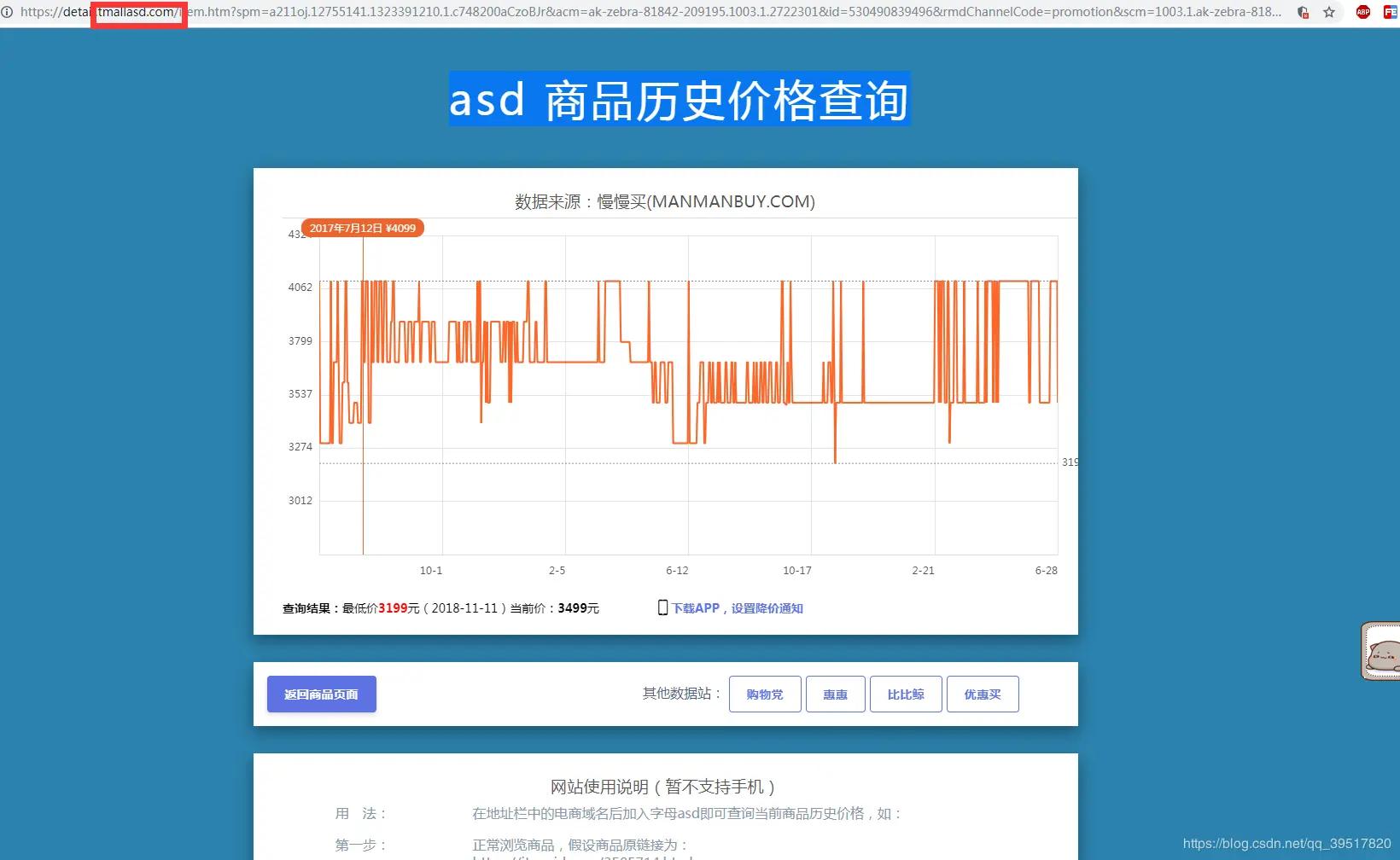Click the FE extension icon

coord(1390,12)
